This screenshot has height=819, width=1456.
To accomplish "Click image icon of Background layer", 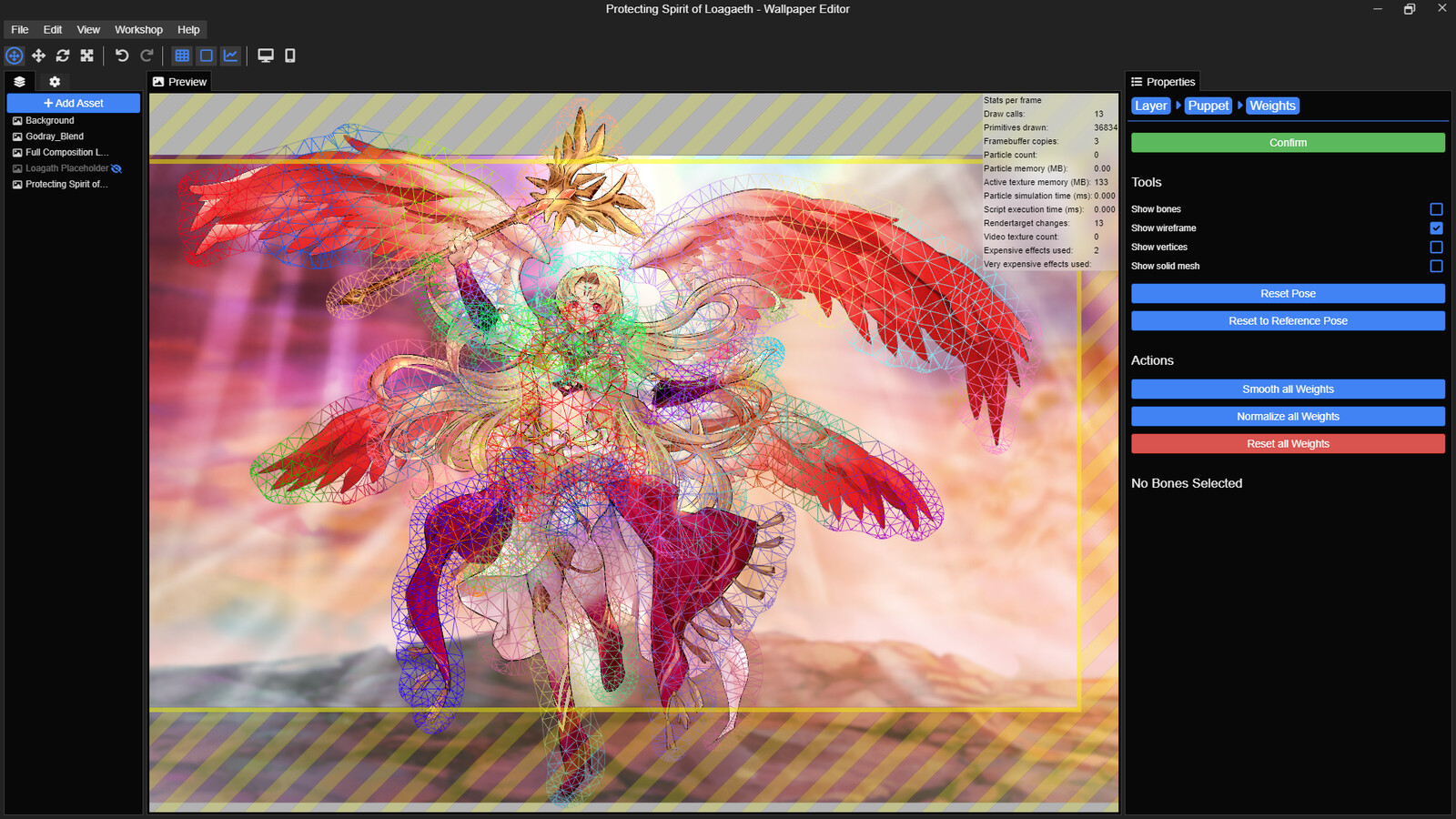I will coord(17,120).
